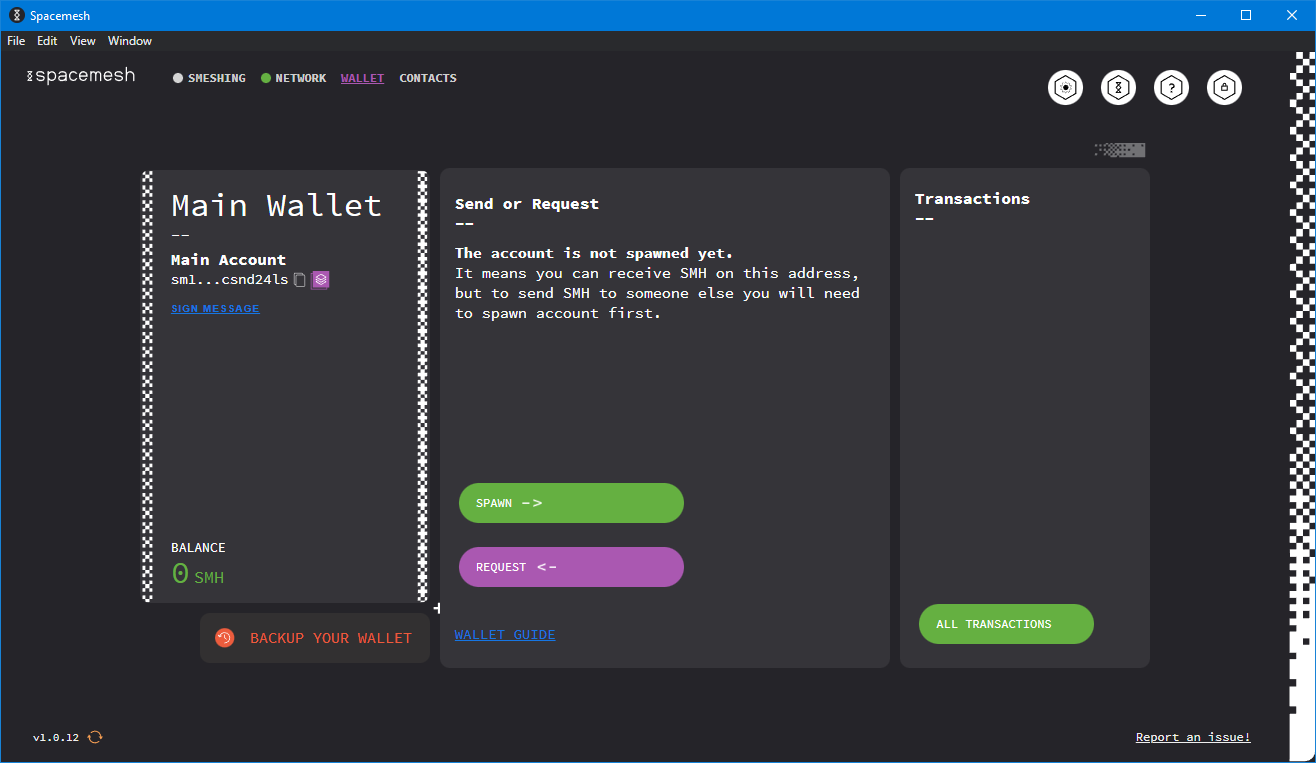Screen dimensions: 1316x763
Task: Click the purple Request button
Action: pos(571,567)
